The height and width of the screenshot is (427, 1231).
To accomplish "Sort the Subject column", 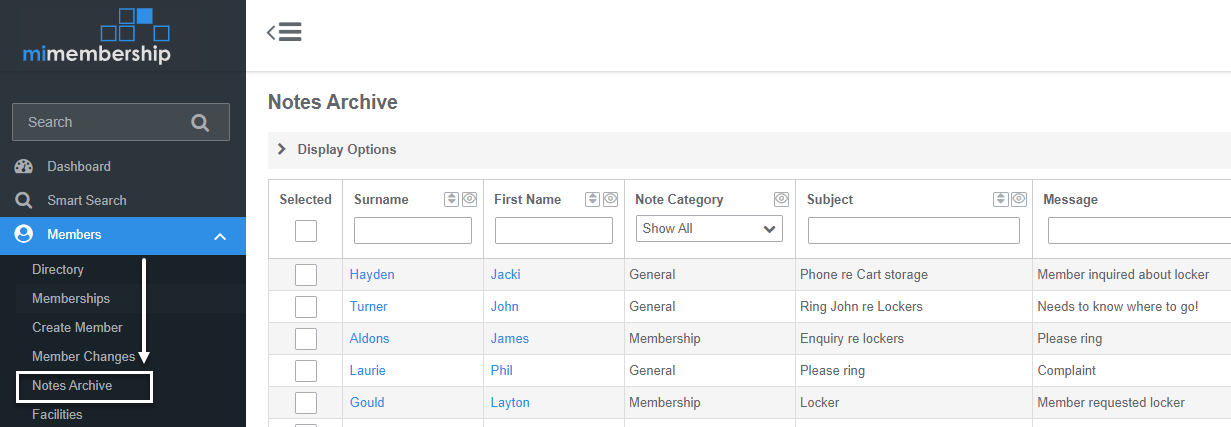I will (1001, 199).
